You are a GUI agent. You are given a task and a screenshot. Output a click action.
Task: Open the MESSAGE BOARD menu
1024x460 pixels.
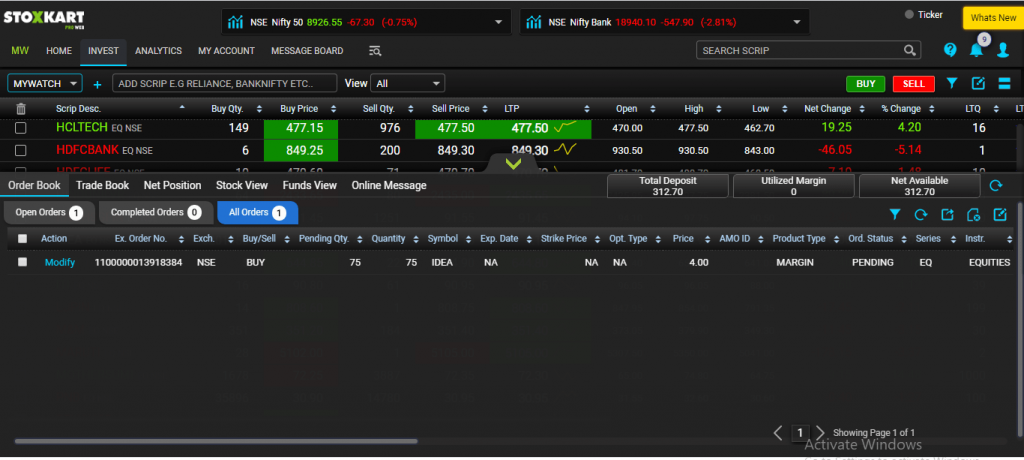(307, 50)
